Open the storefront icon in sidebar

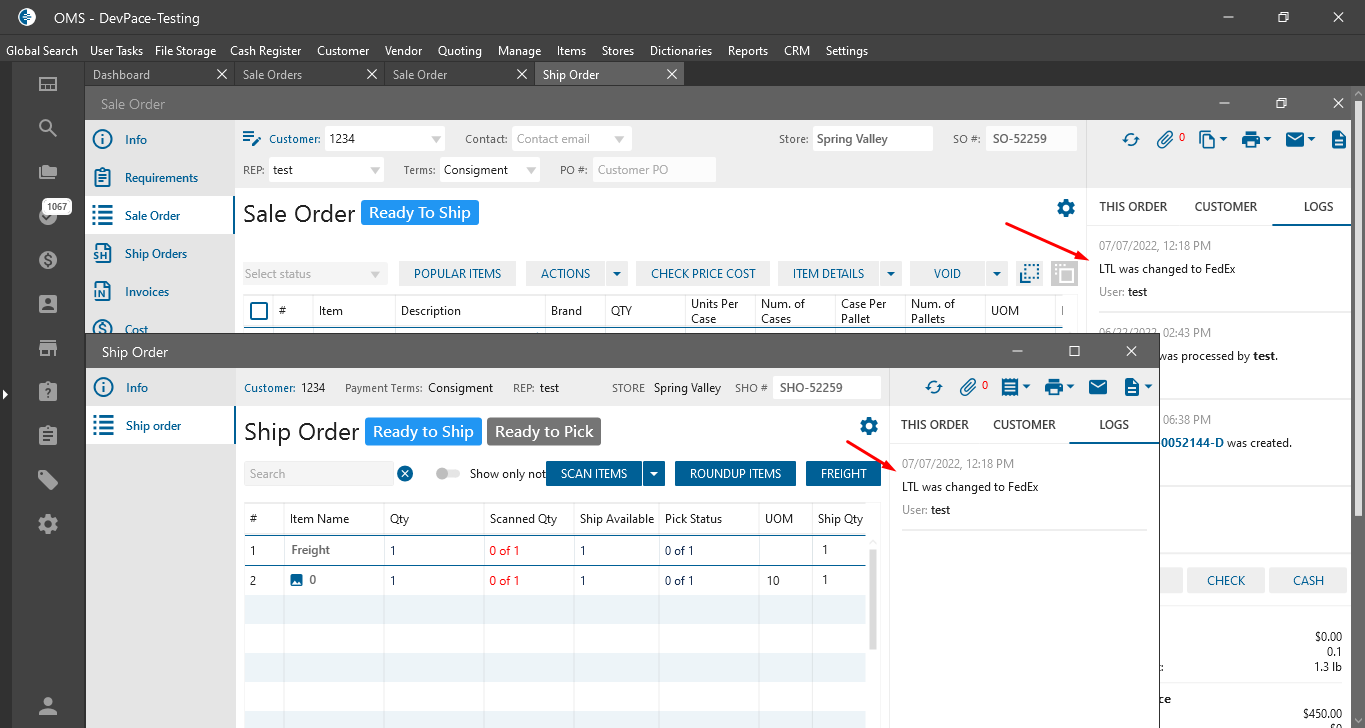pos(48,348)
